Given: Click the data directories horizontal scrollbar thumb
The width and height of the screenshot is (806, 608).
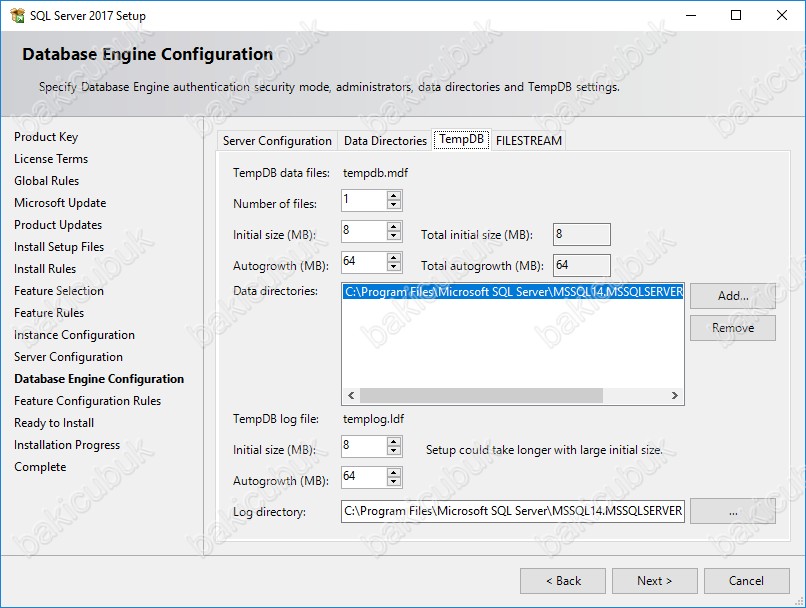Looking at the screenshot, I should [x=481, y=395].
